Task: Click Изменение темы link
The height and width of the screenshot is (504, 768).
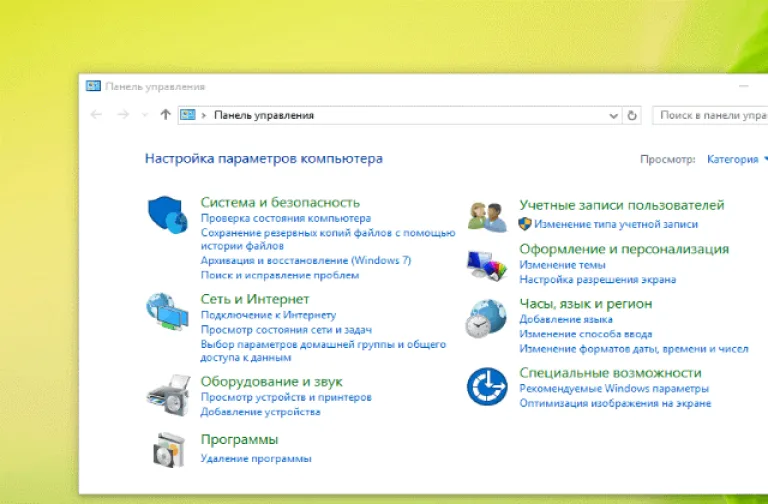Action: pyautogui.click(x=562, y=265)
